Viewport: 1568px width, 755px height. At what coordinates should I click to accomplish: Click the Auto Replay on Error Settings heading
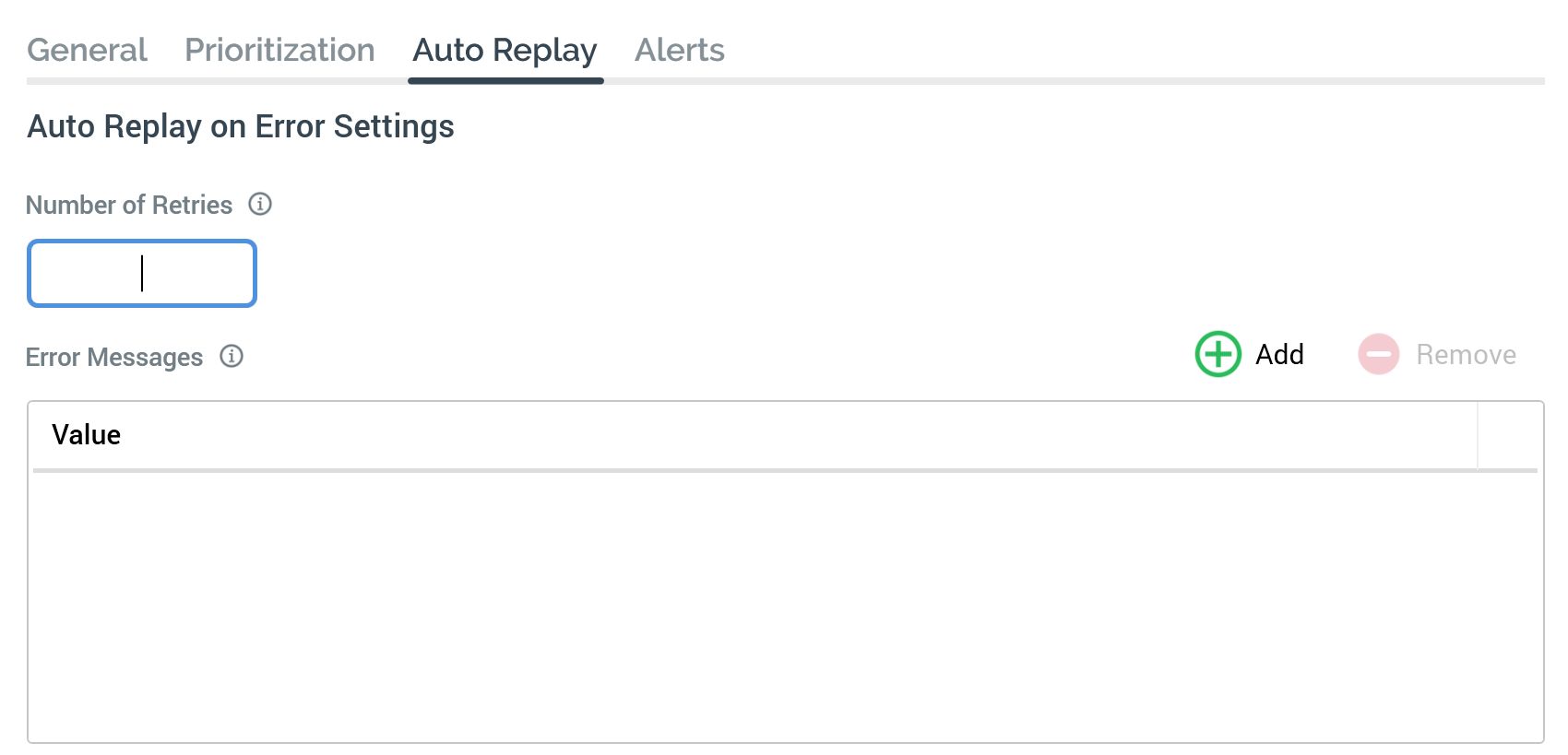tap(241, 126)
